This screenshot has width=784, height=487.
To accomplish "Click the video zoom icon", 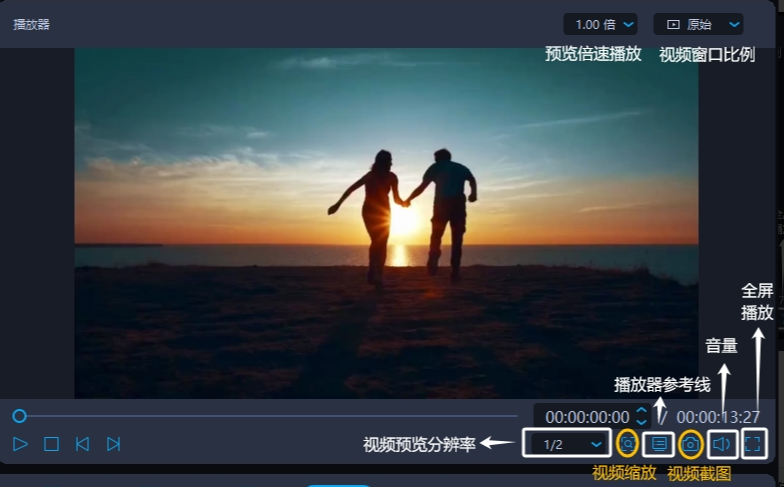I will click(x=627, y=444).
